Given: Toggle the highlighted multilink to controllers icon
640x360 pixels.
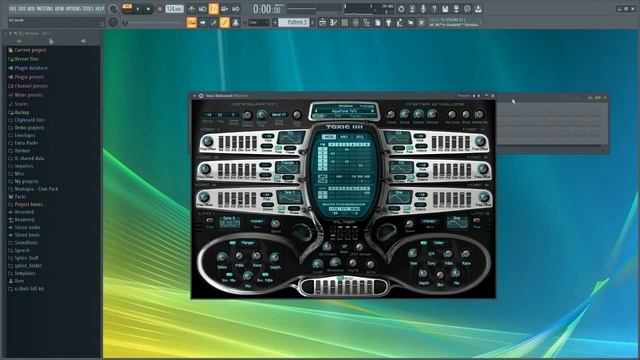Looking at the screenshot, I should pyautogui.click(x=224, y=22).
